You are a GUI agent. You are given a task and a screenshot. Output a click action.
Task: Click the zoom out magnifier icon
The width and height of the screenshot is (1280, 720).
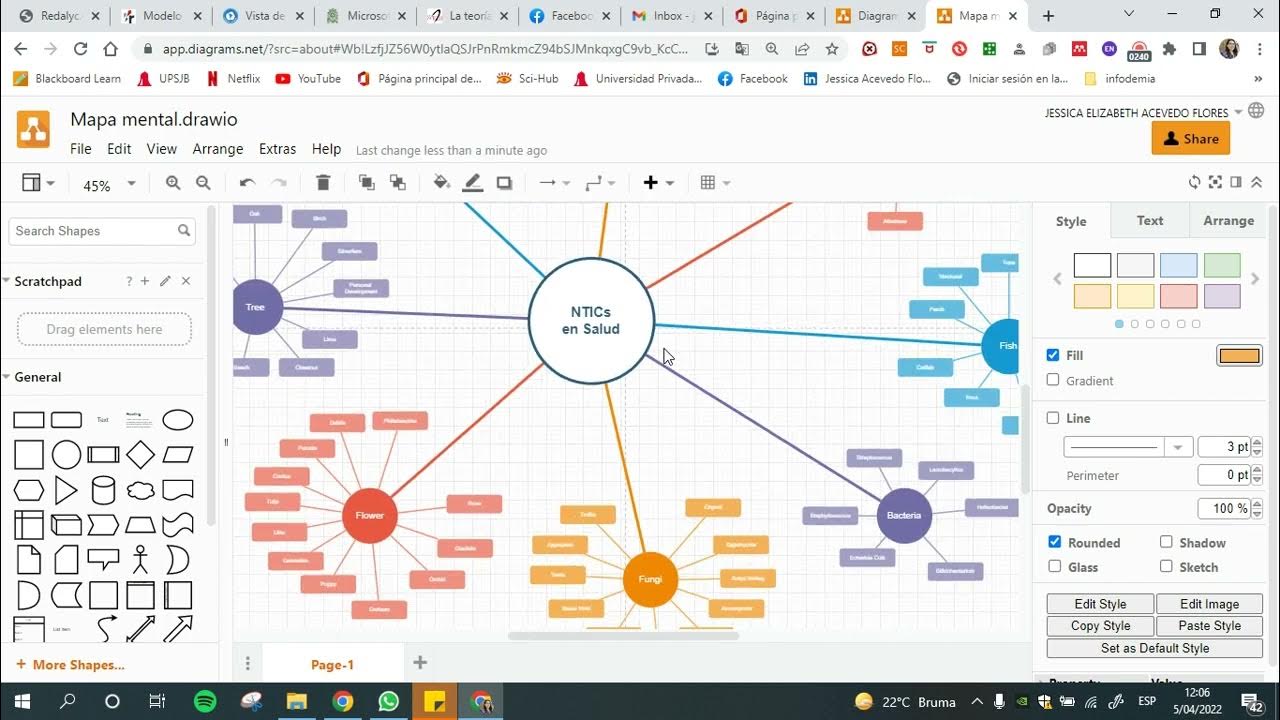[x=203, y=183]
